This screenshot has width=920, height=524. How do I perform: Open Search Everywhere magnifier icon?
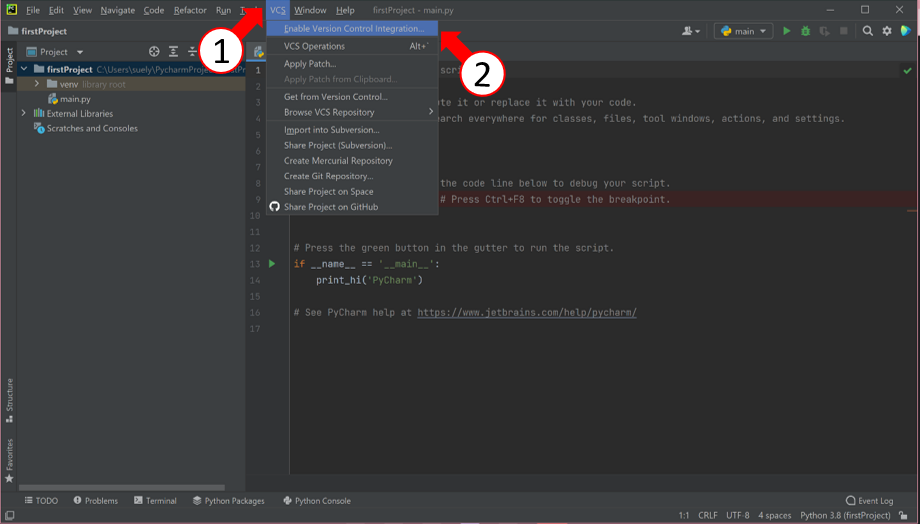coord(868,31)
